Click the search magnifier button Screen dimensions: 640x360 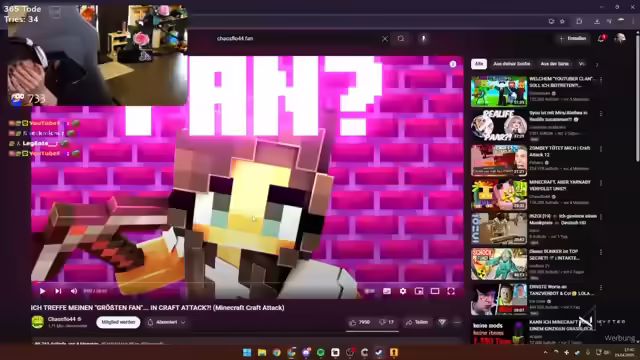tap(401, 39)
